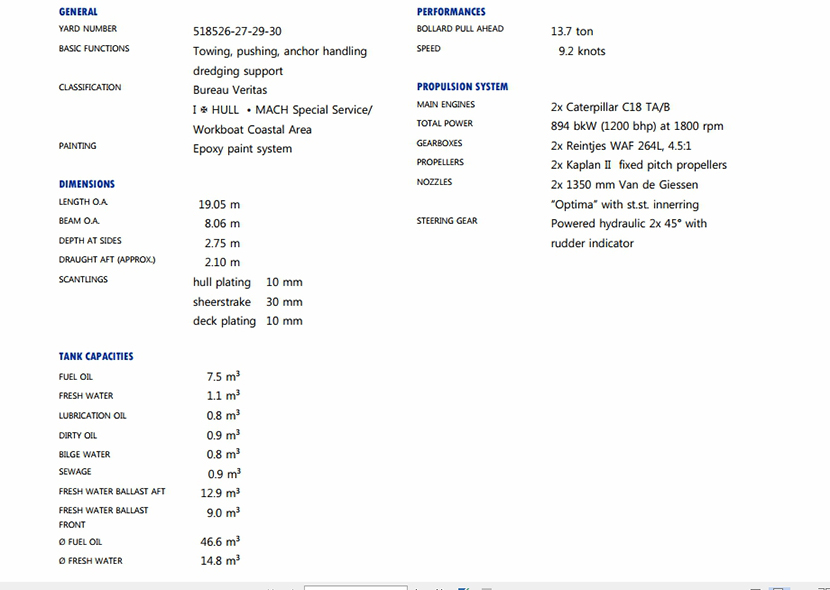Click the 2x Caterpillar C18 TA/B text

[610, 106]
